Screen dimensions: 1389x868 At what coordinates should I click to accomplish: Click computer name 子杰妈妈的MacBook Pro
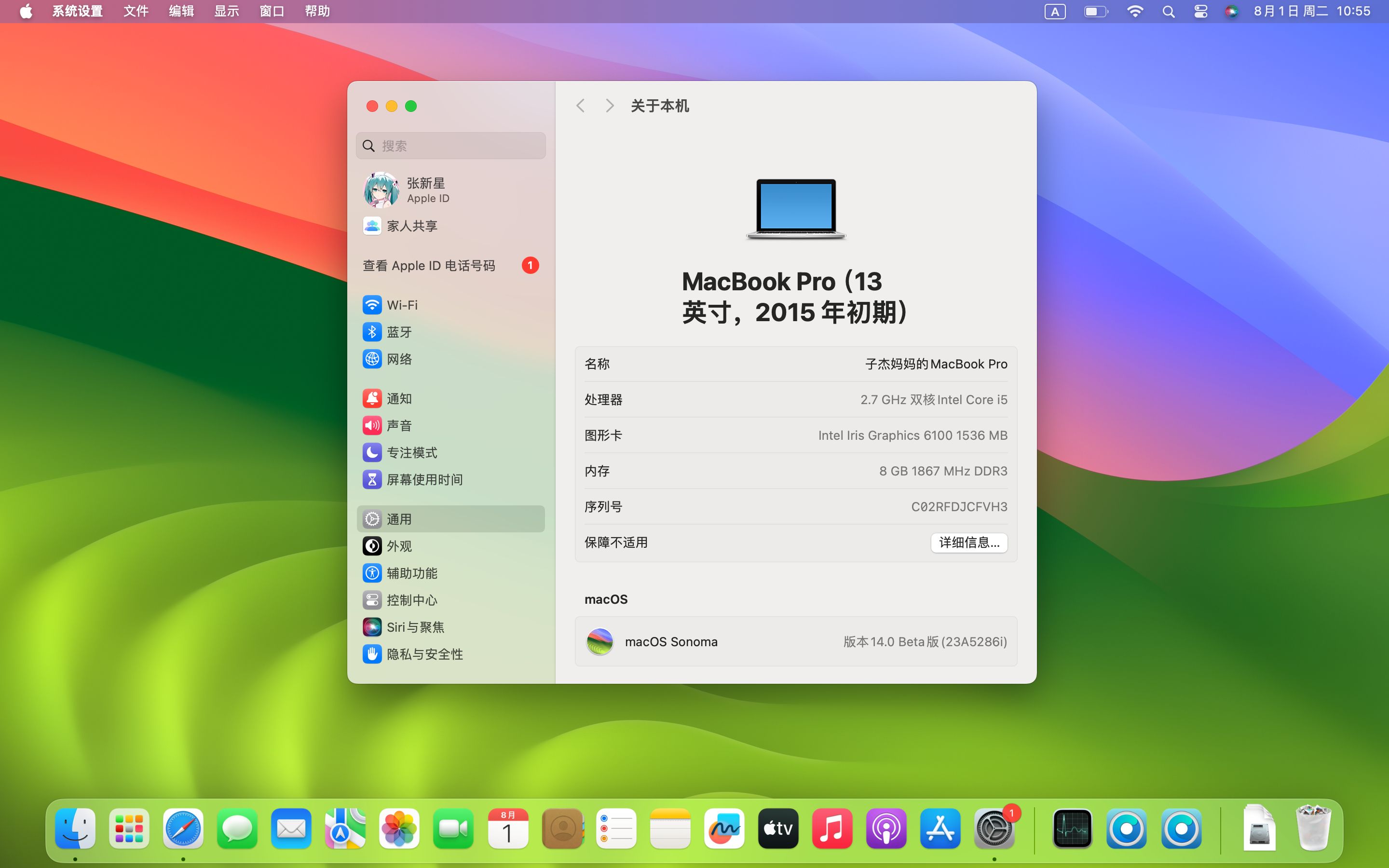point(936,364)
